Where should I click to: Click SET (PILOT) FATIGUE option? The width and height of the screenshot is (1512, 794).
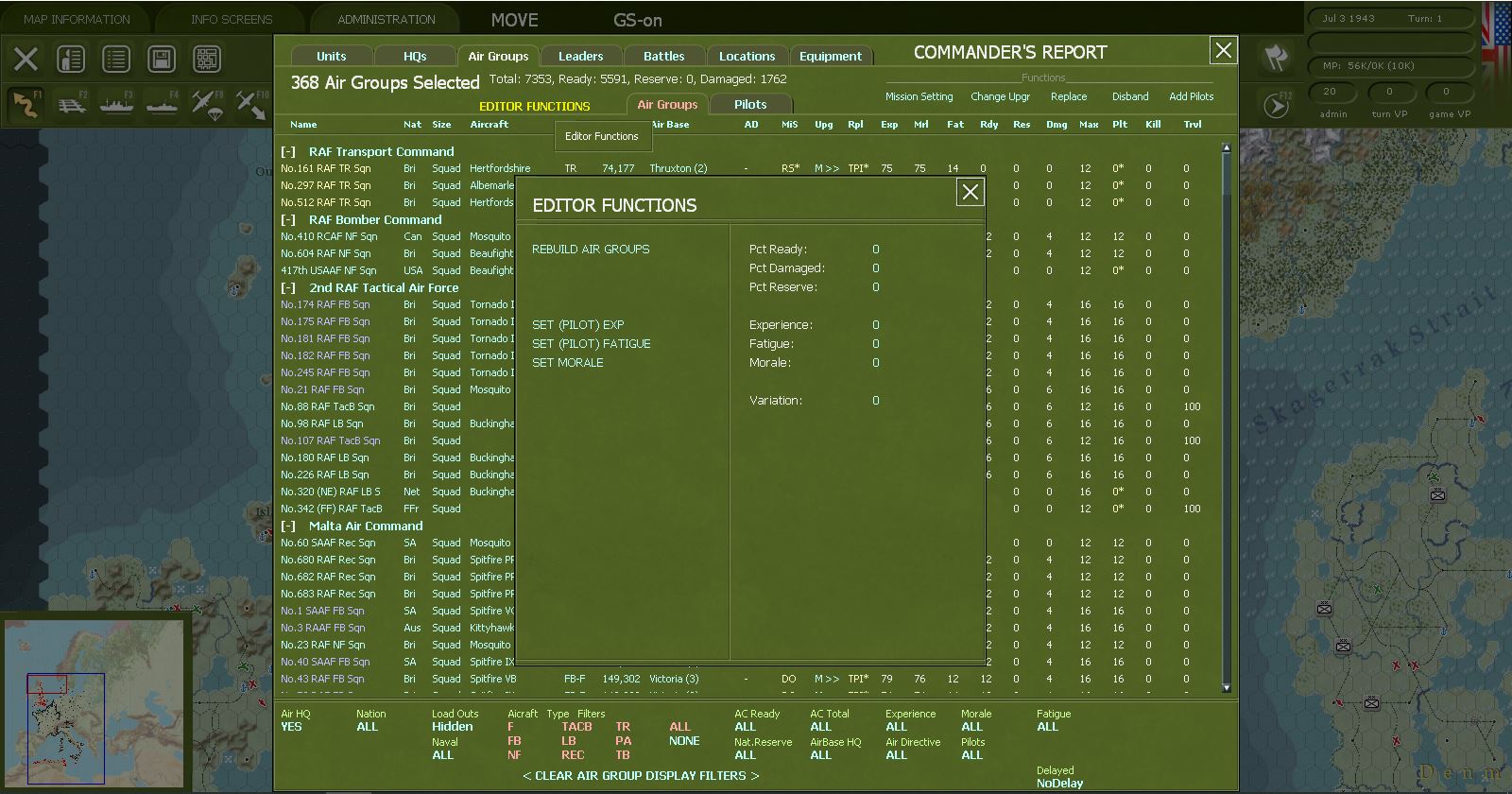tap(592, 344)
